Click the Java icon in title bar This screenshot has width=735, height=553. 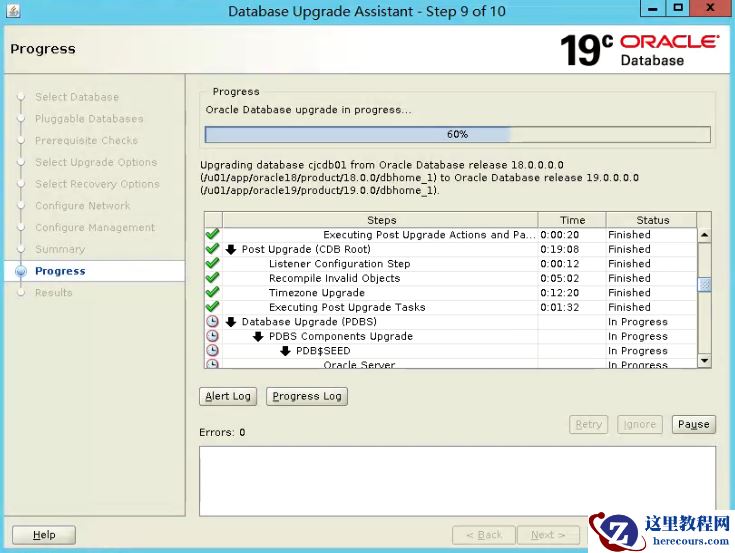point(13,11)
